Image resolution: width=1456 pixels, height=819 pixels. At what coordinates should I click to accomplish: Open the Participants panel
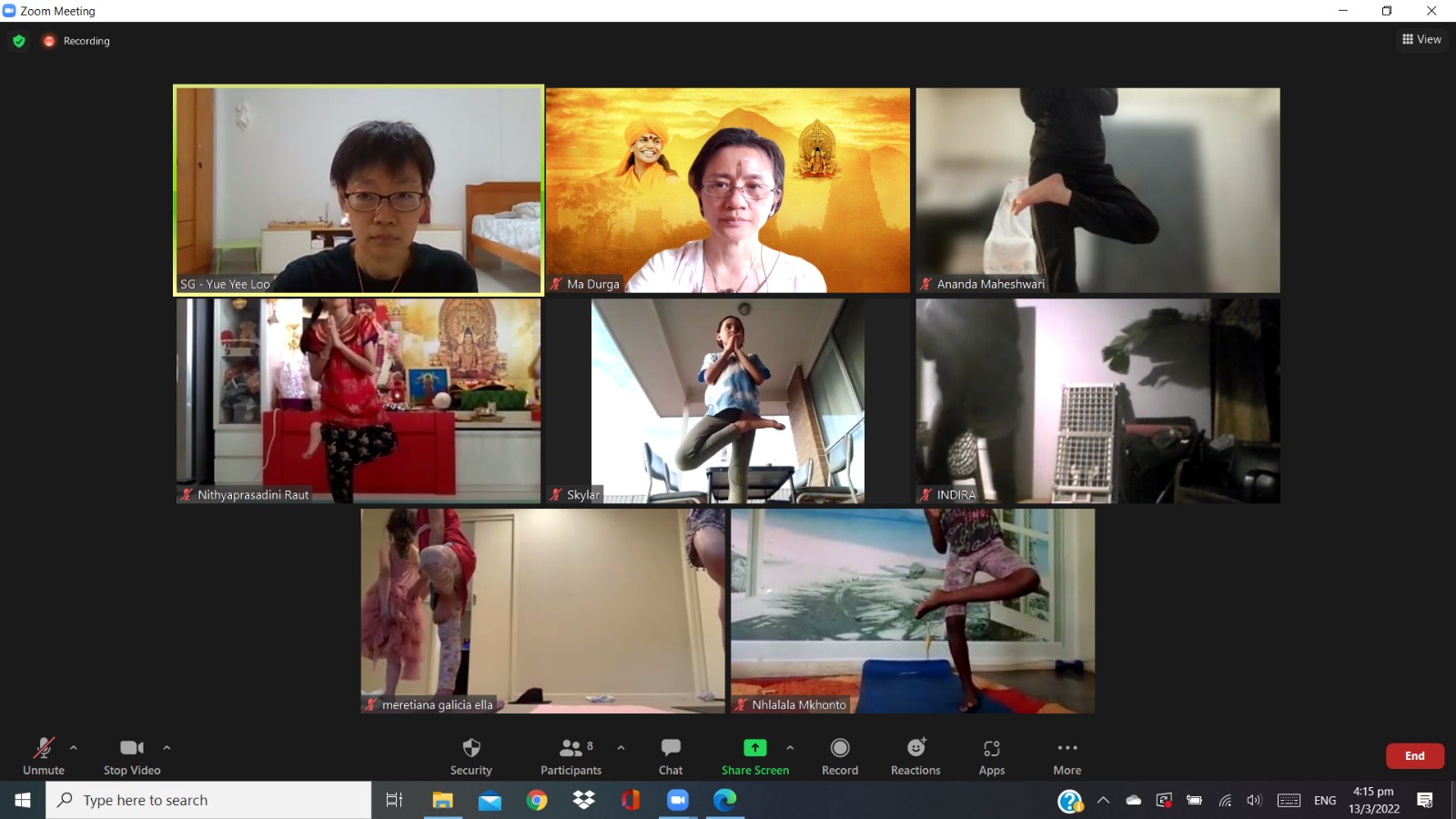[x=571, y=756]
